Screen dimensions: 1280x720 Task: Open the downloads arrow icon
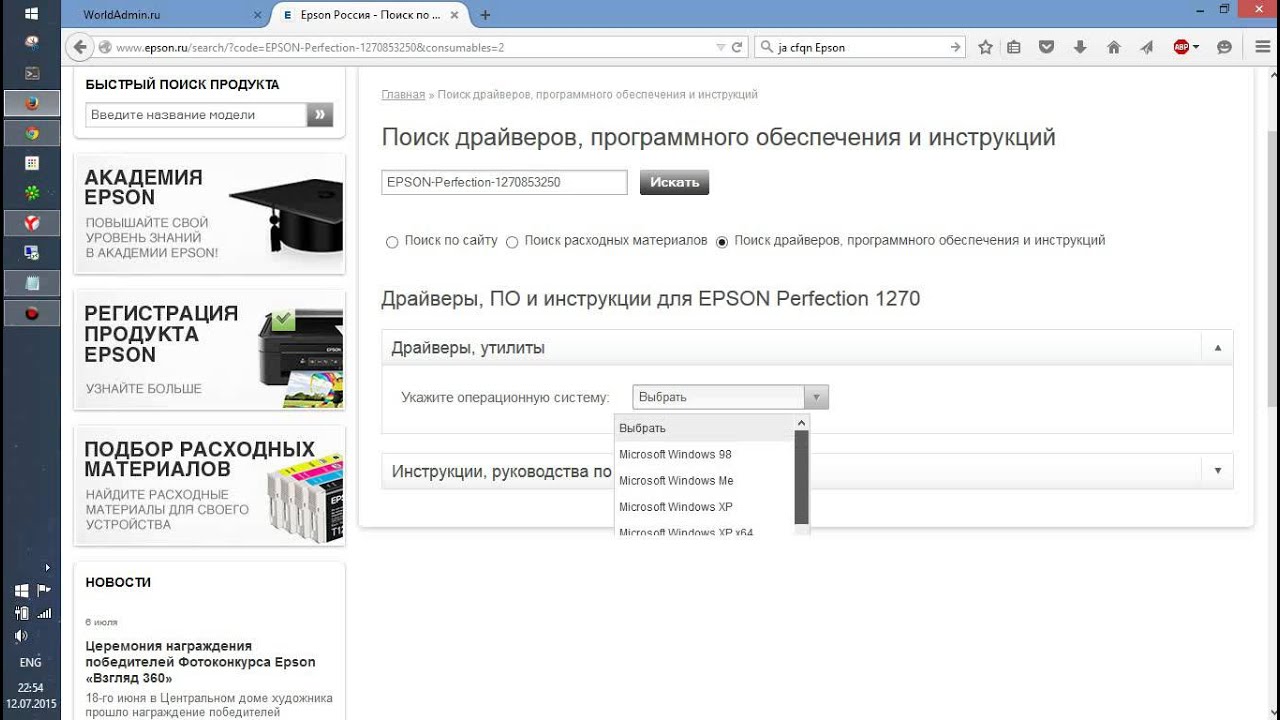1080,47
